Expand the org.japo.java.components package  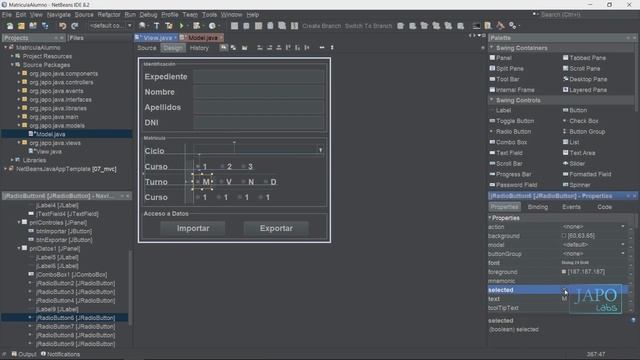18,73
